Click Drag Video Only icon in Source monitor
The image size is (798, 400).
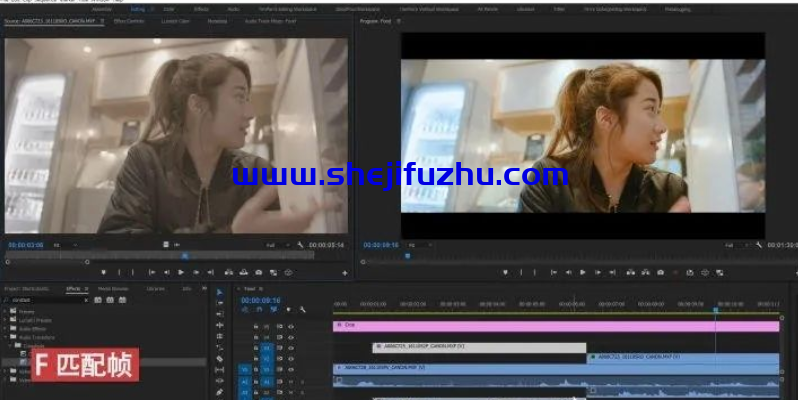[x=166, y=245]
